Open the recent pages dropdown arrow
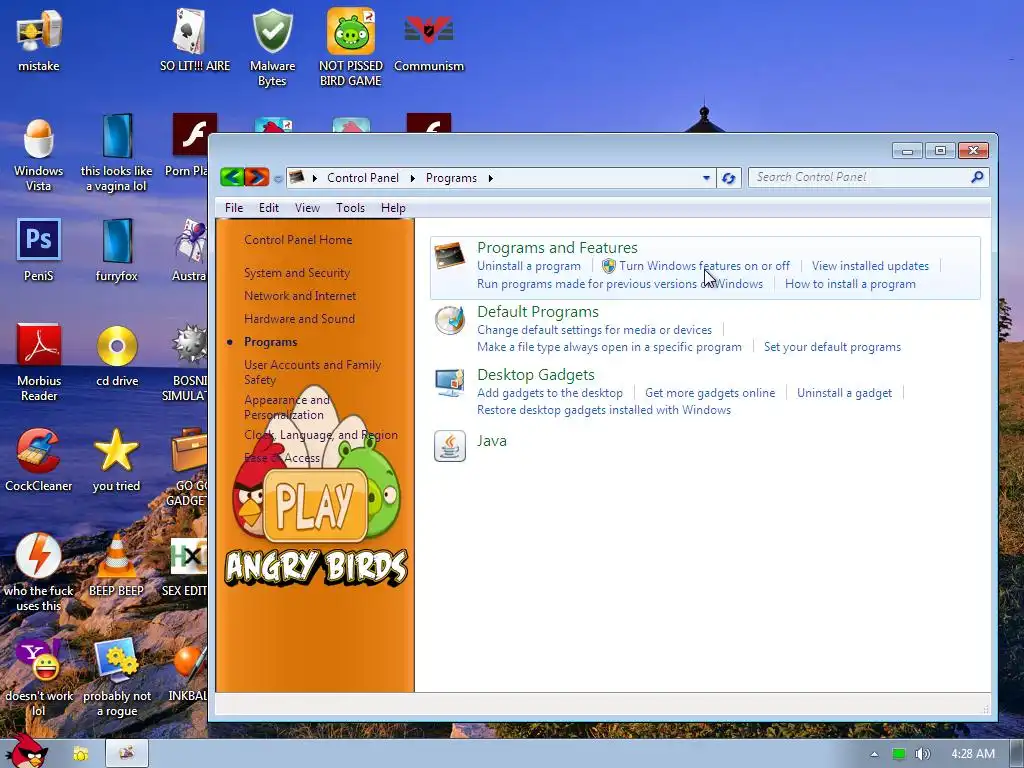Image resolution: width=1024 pixels, height=768 pixels. click(278, 178)
